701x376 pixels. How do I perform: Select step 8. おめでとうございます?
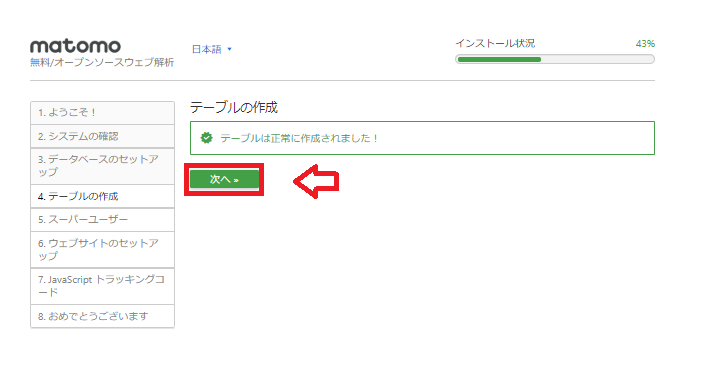(102, 316)
